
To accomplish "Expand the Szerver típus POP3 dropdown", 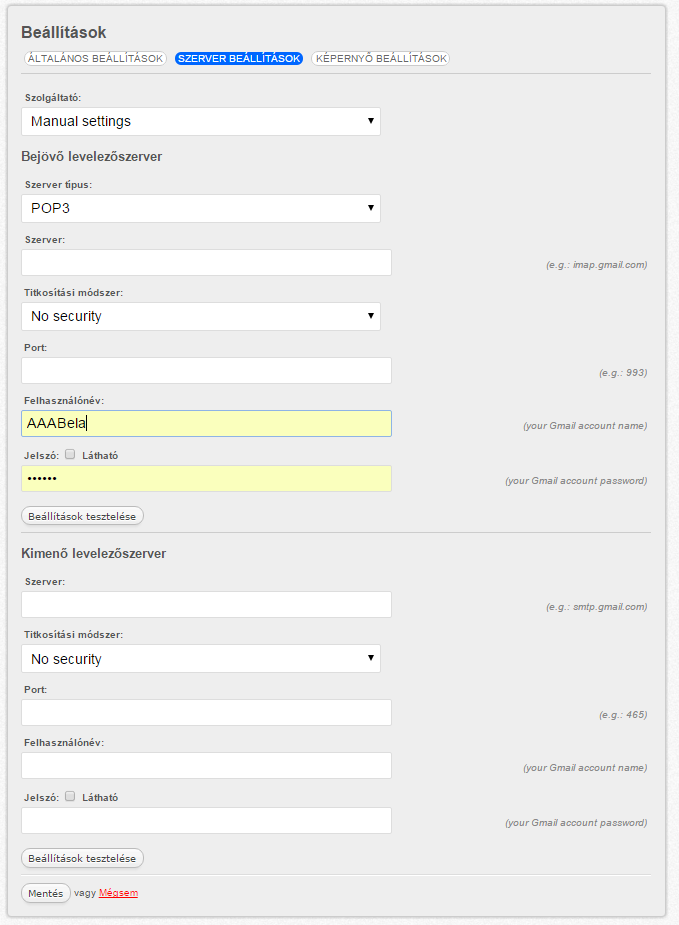I will click(201, 208).
